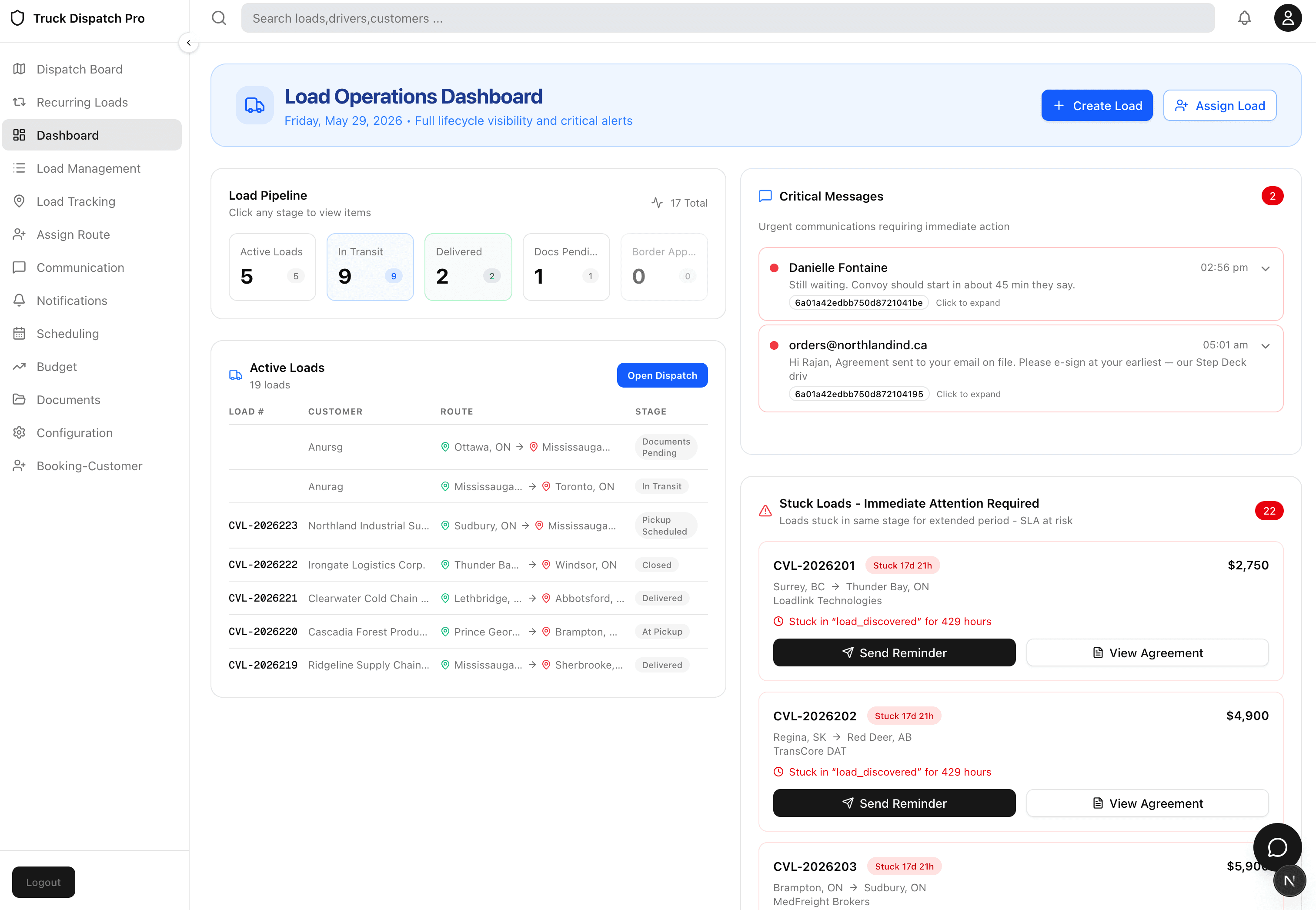Viewport: 1316px width, 910px height.
Task: Open the floating chat bubble icon
Action: [1277, 847]
